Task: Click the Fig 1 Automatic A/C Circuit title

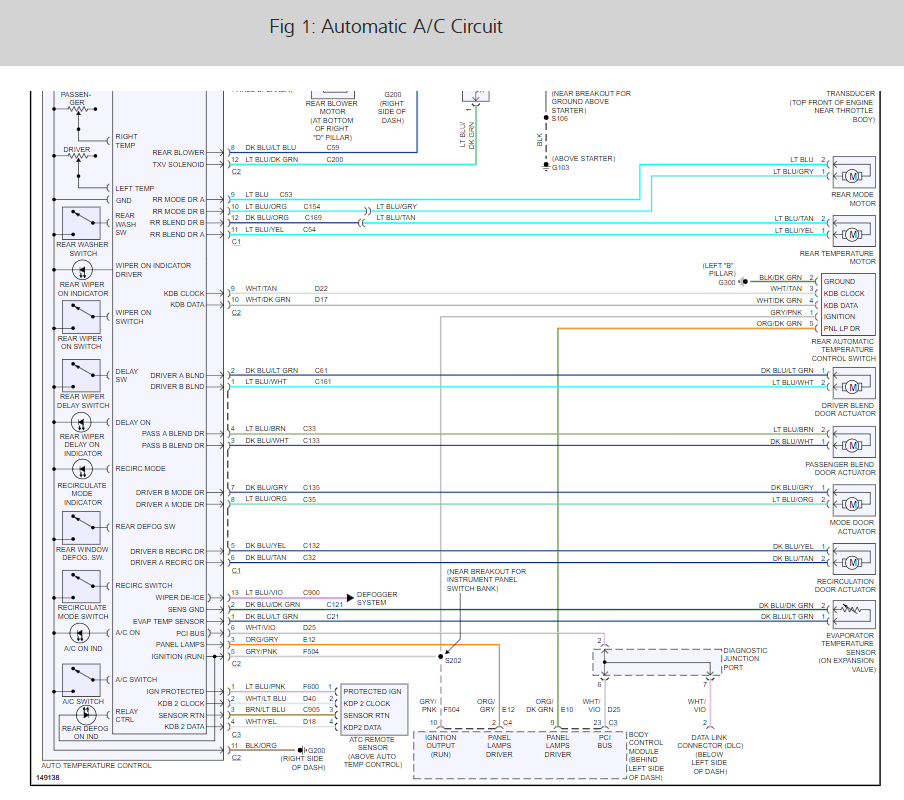Action: tap(386, 26)
